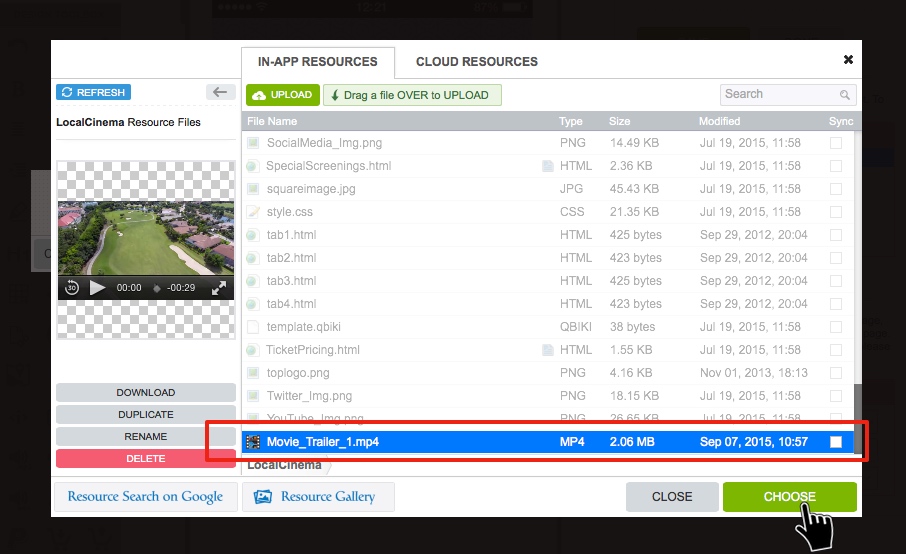Click the file icon of tab3.html
This screenshot has width=906, height=554.
[x=252, y=281]
